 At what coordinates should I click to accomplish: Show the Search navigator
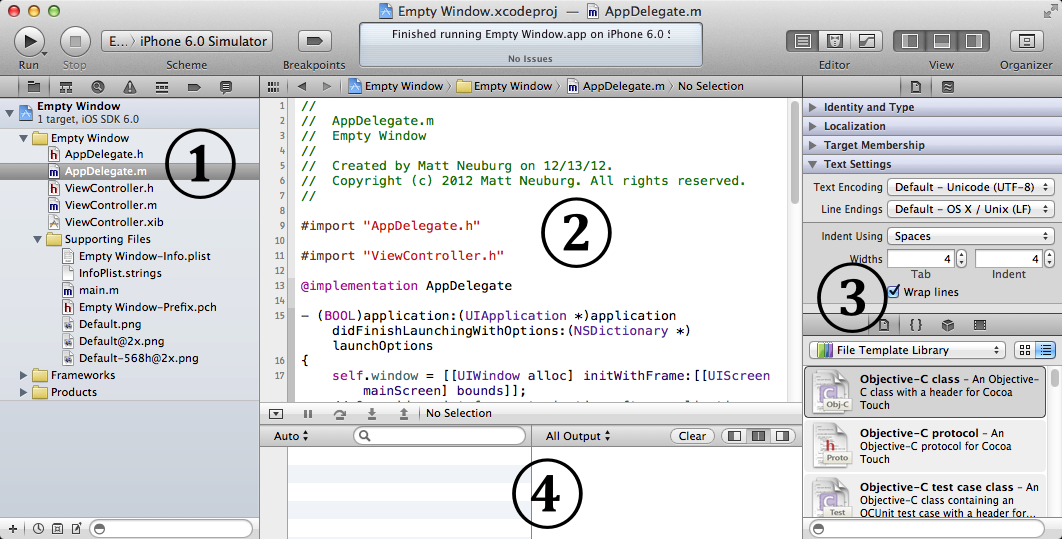pyautogui.click(x=98, y=87)
